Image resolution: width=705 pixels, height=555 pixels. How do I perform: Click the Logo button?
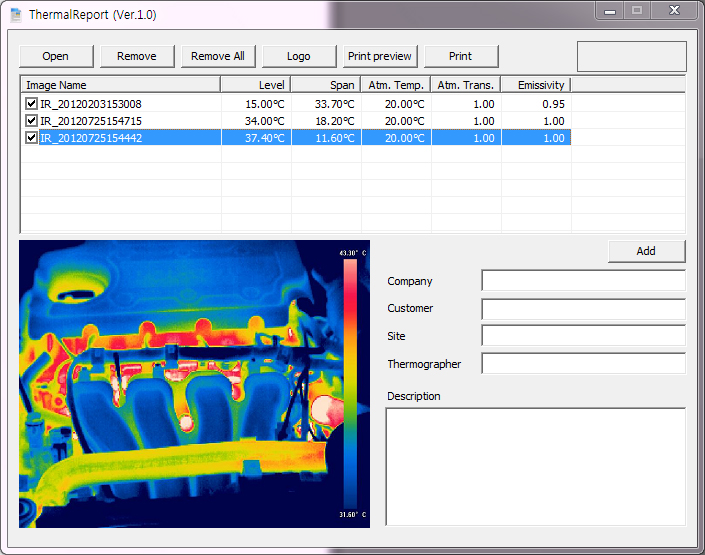(x=298, y=56)
